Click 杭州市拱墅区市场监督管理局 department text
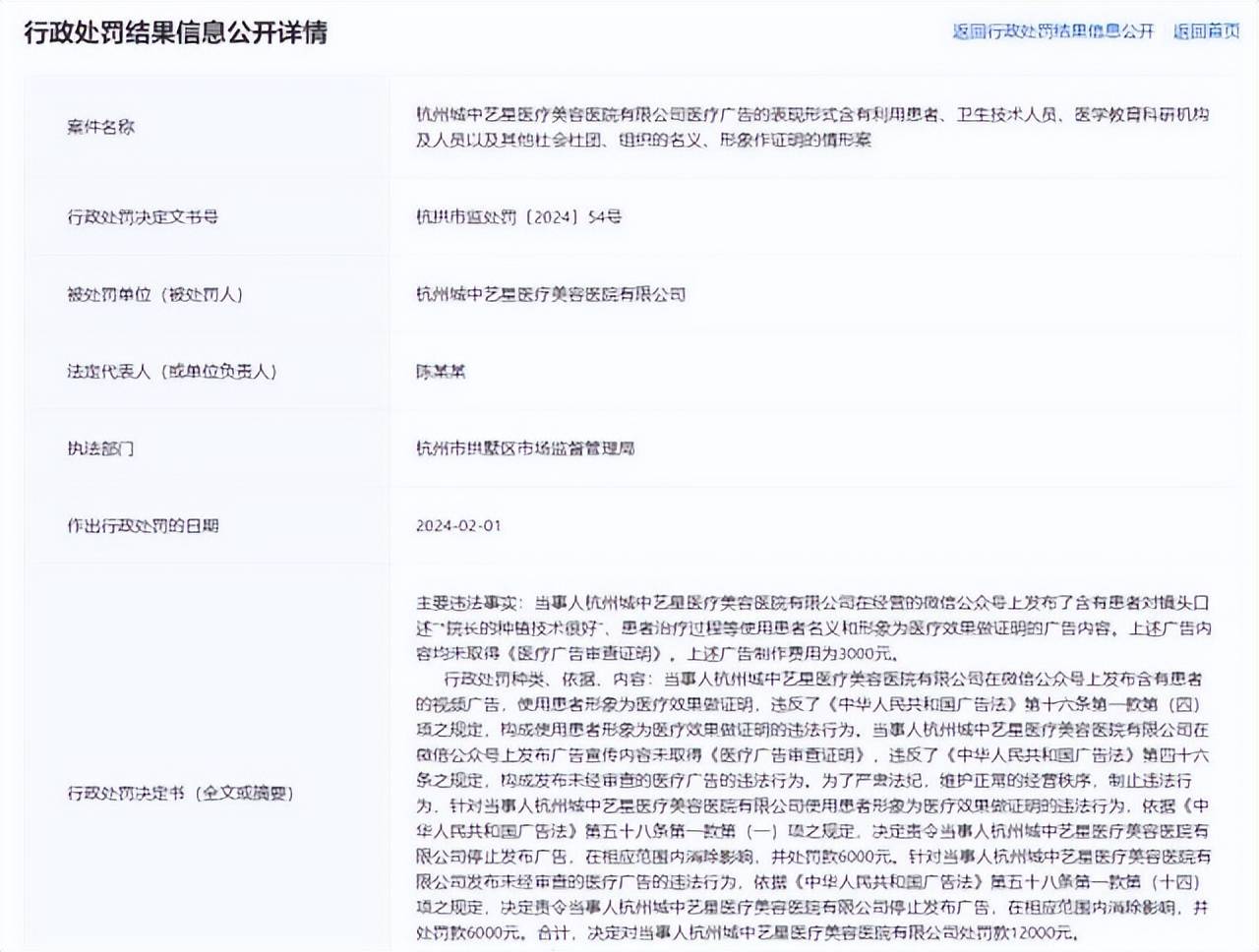The height and width of the screenshot is (952, 1259). coord(525,448)
